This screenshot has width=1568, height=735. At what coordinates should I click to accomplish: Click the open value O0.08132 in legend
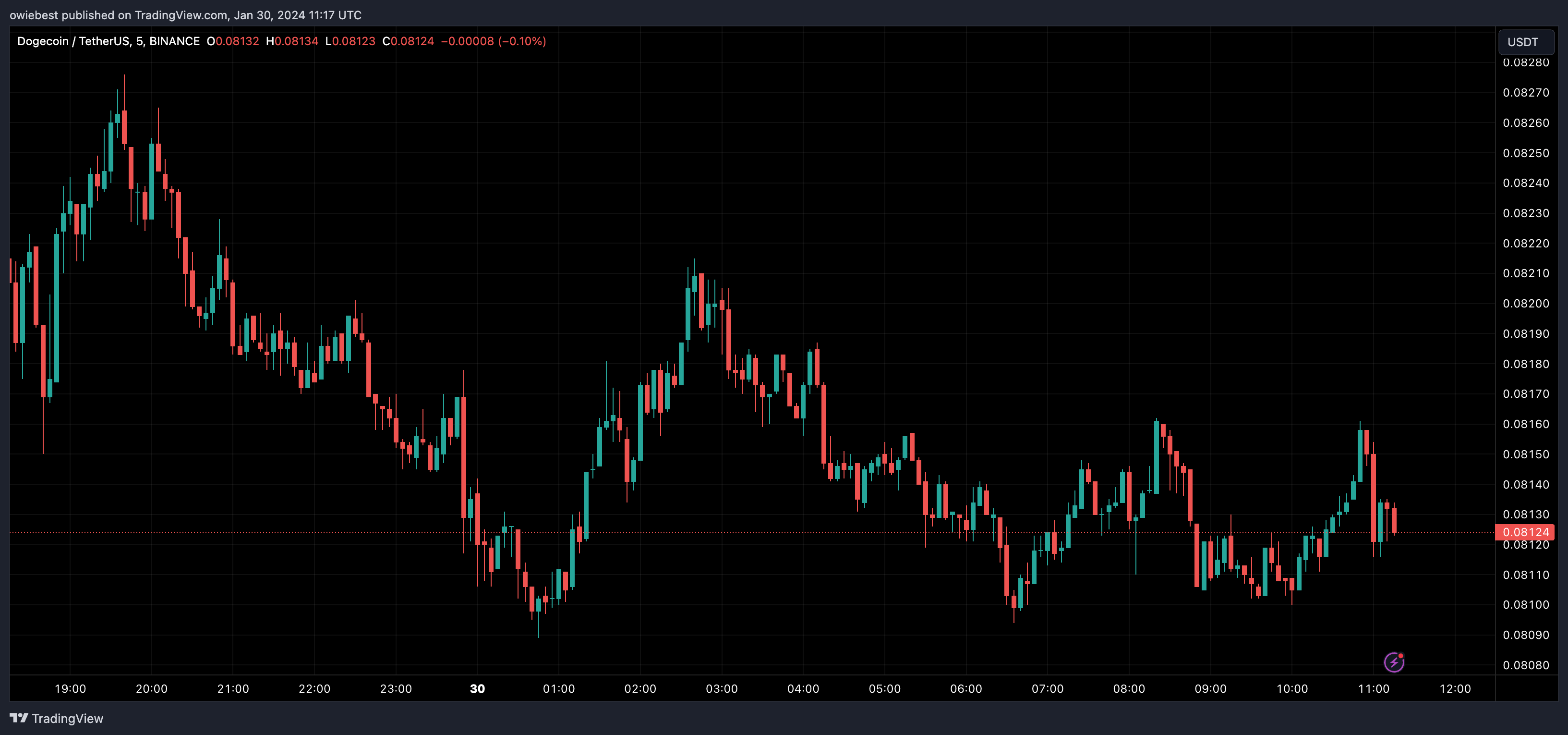[x=233, y=41]
